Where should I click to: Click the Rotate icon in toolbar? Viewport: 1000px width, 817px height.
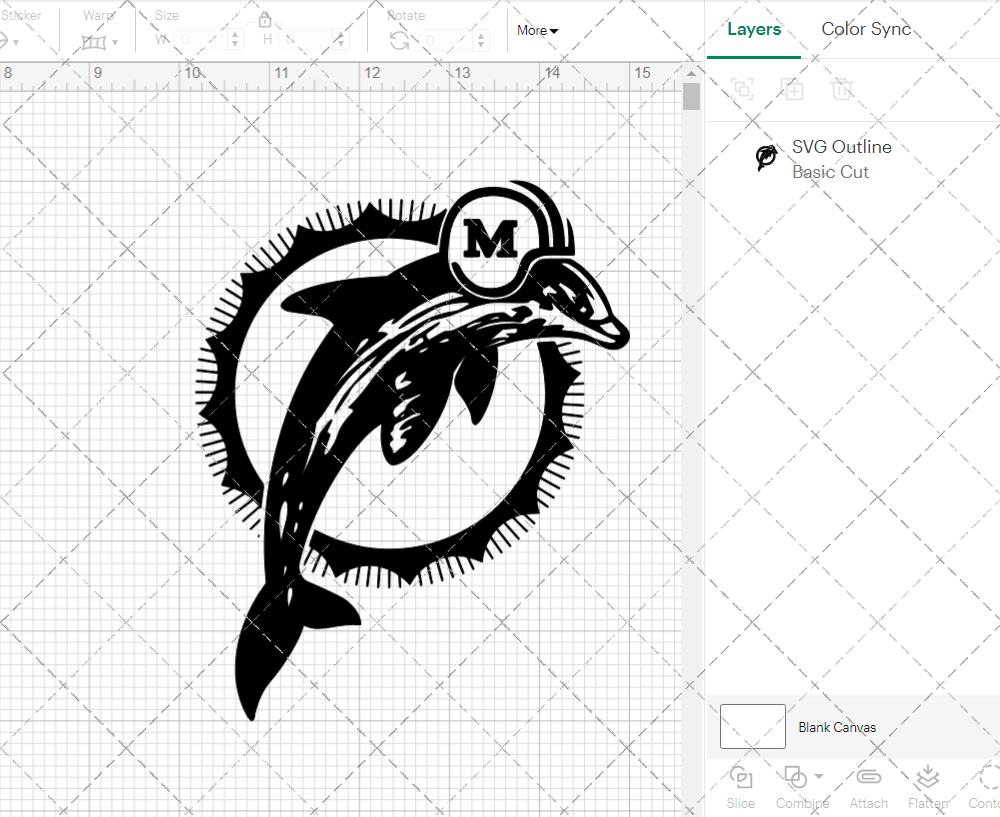coord(399,40)
